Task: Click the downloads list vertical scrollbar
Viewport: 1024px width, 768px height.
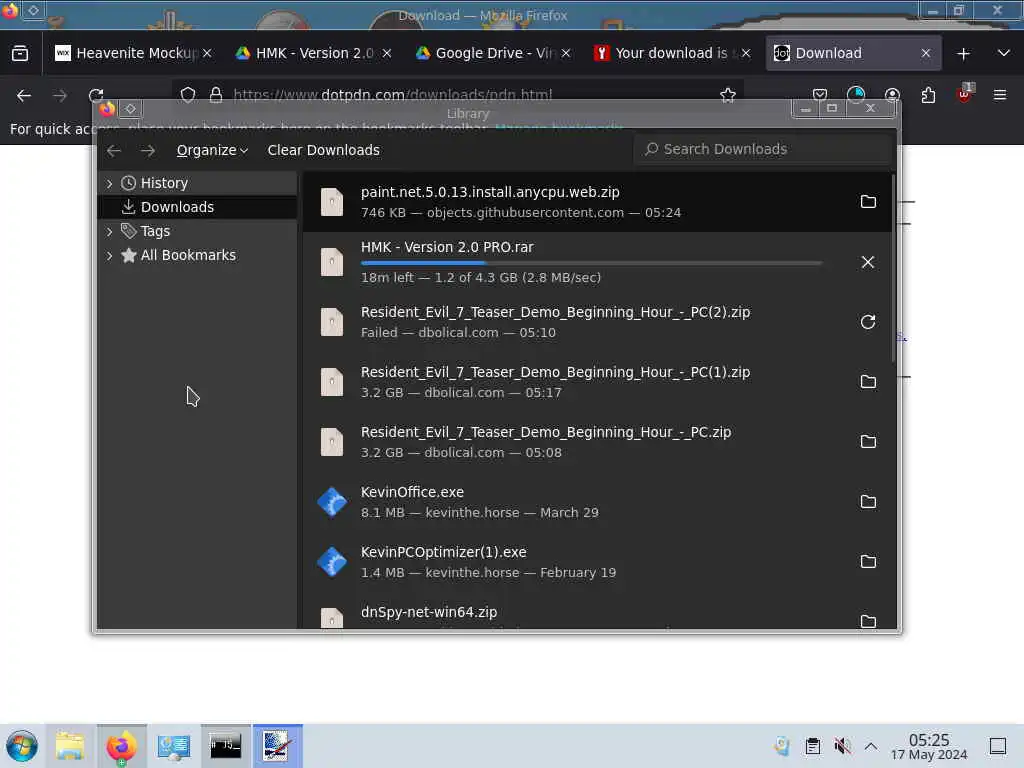Action: (893, 268)
